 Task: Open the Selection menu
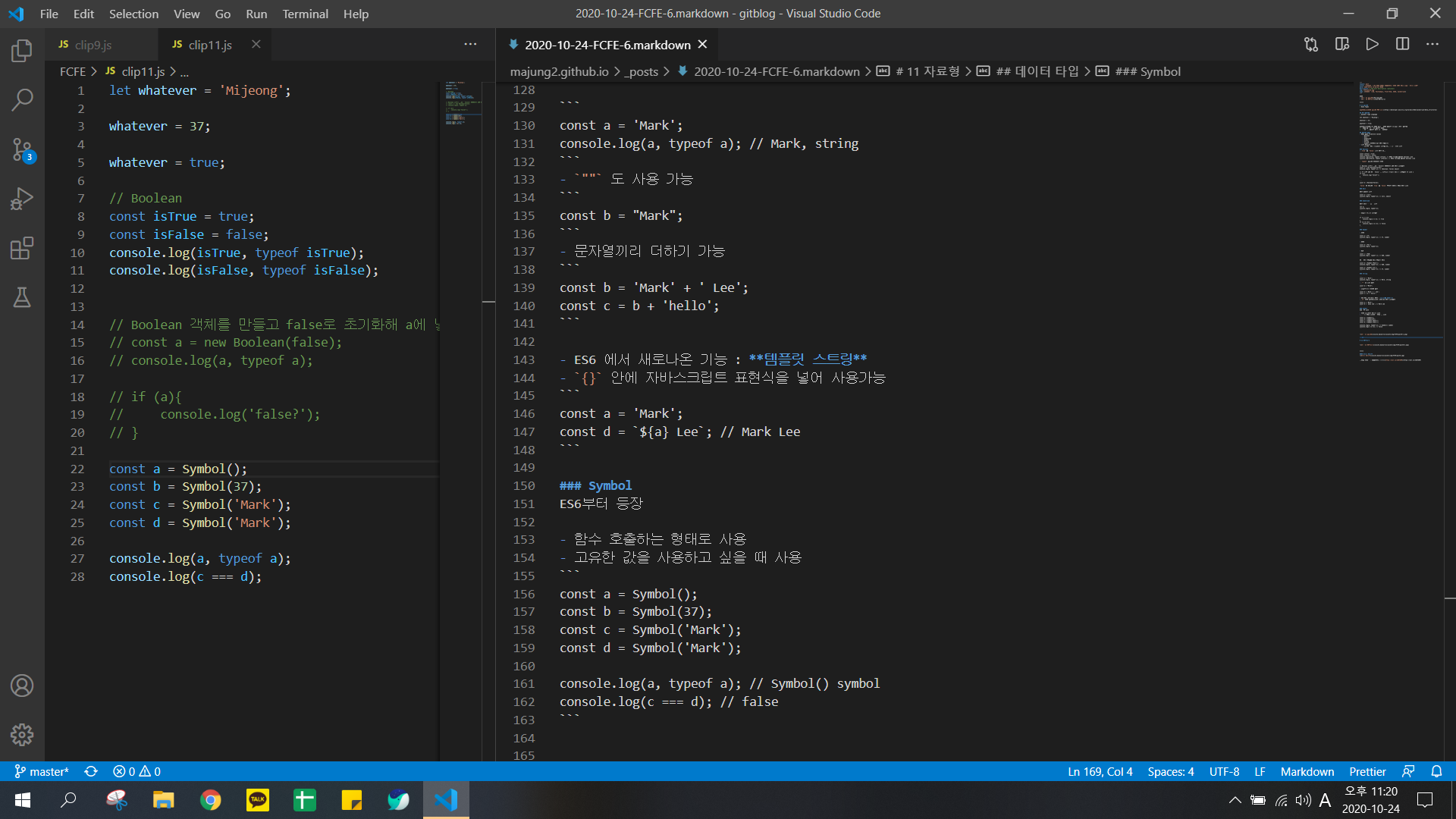[133, 14]
